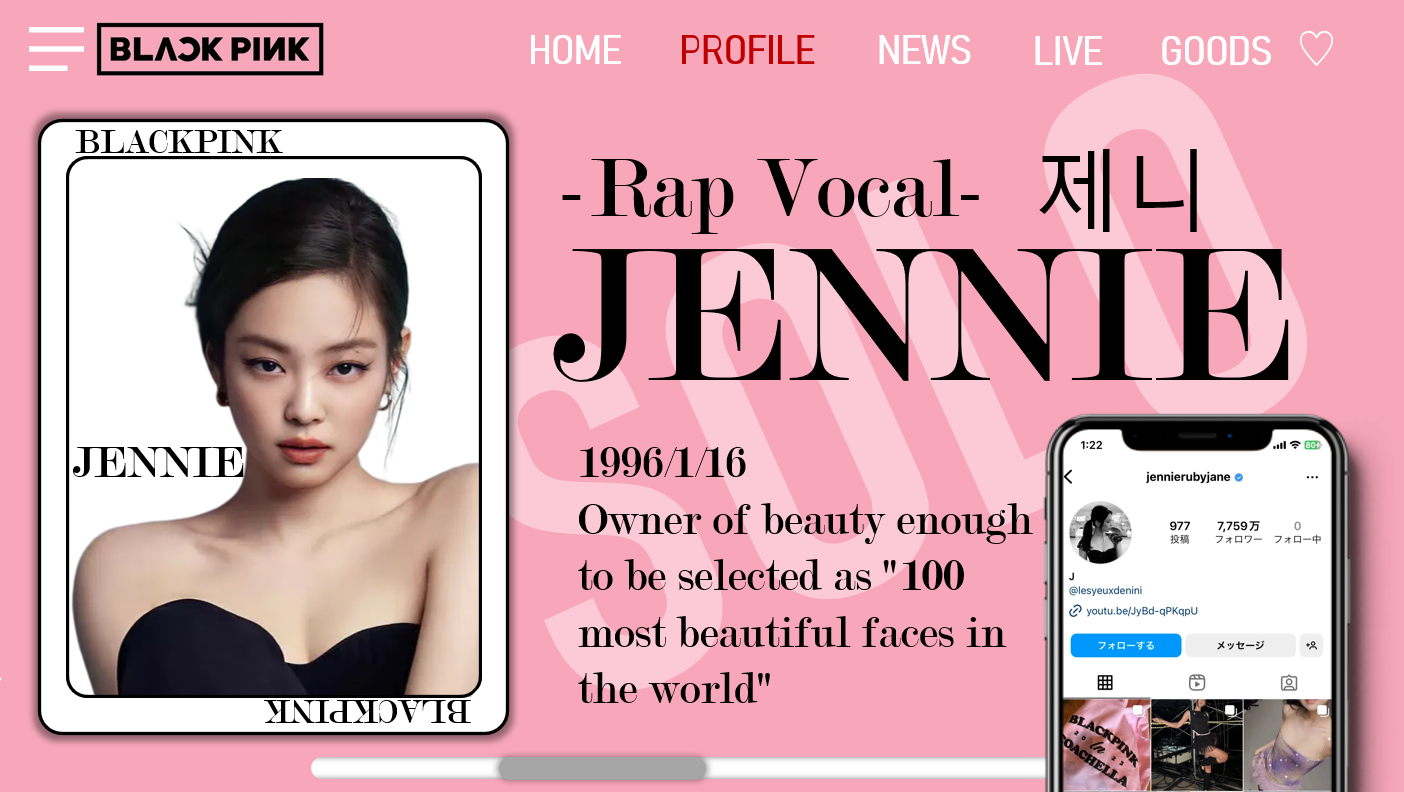Select PROFILE in navigation bar
1404x792 pixels.
tap(747, 51)
